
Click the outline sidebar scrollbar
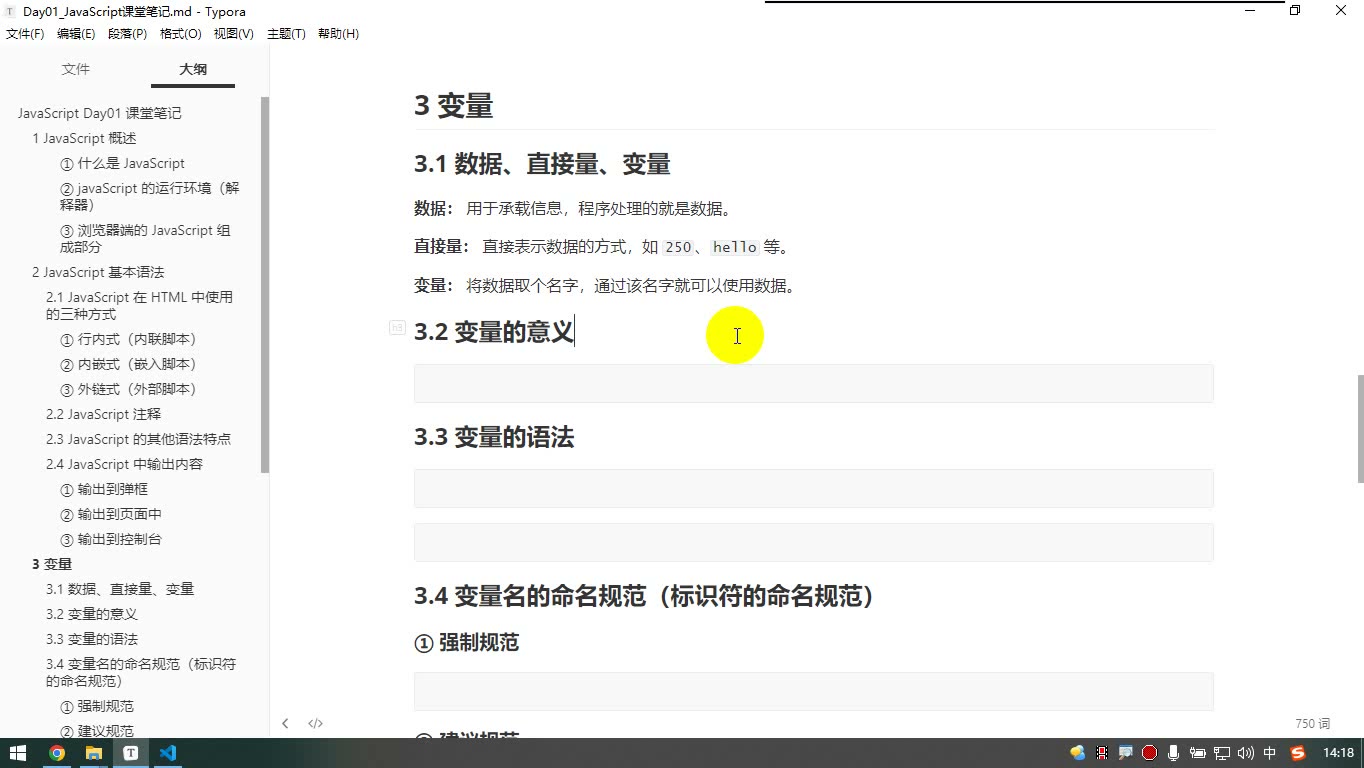point(265,285)
